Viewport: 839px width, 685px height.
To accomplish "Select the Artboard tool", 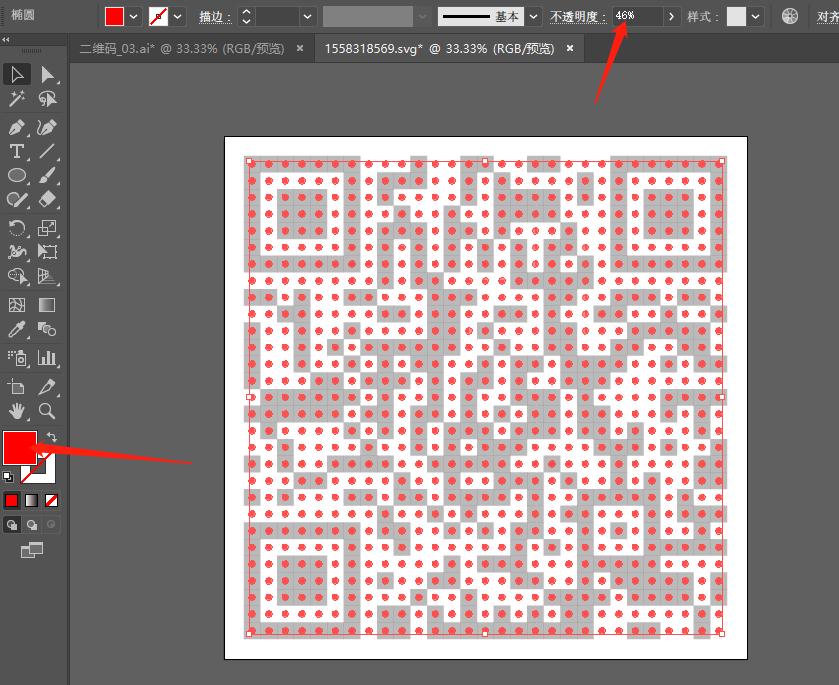I will coord(17,386).
